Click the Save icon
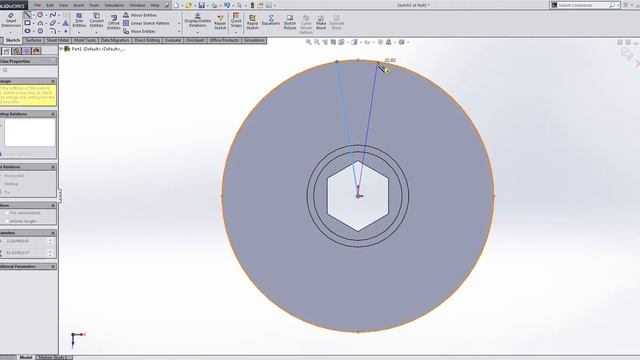Image resolution: width=640 pixels, height=360 pixels. pos(202,5)
